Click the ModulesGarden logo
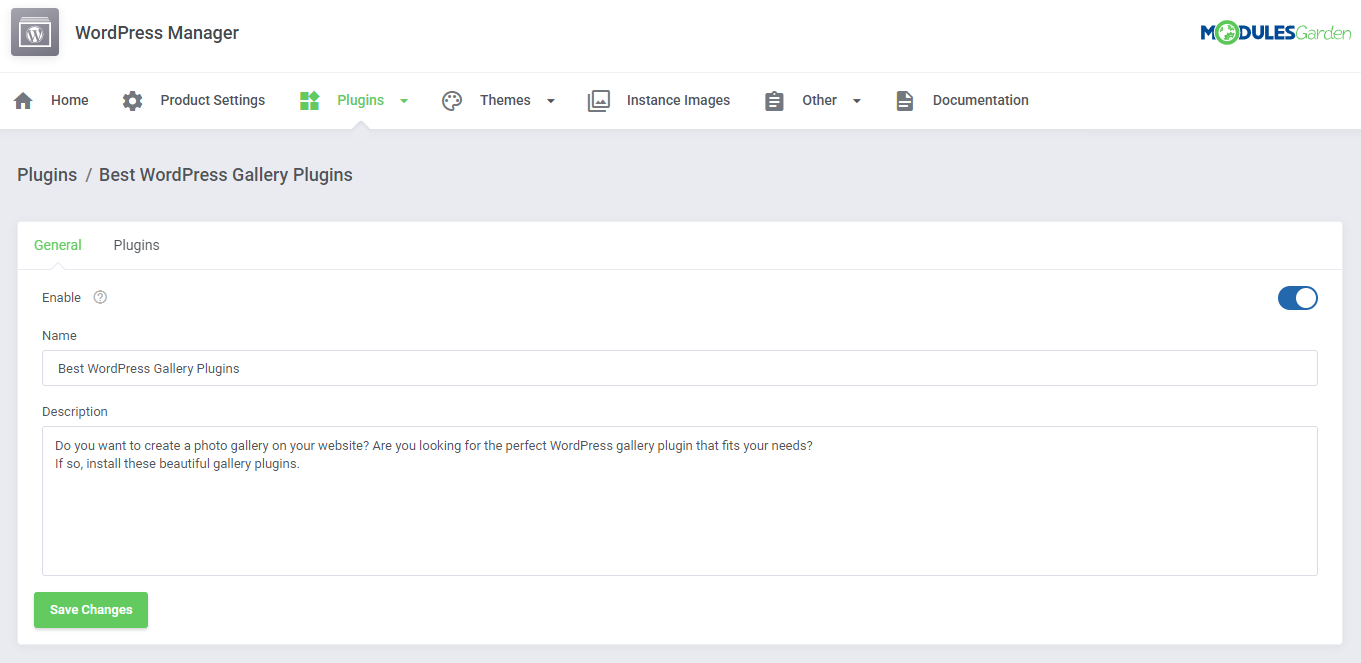 1276,32
